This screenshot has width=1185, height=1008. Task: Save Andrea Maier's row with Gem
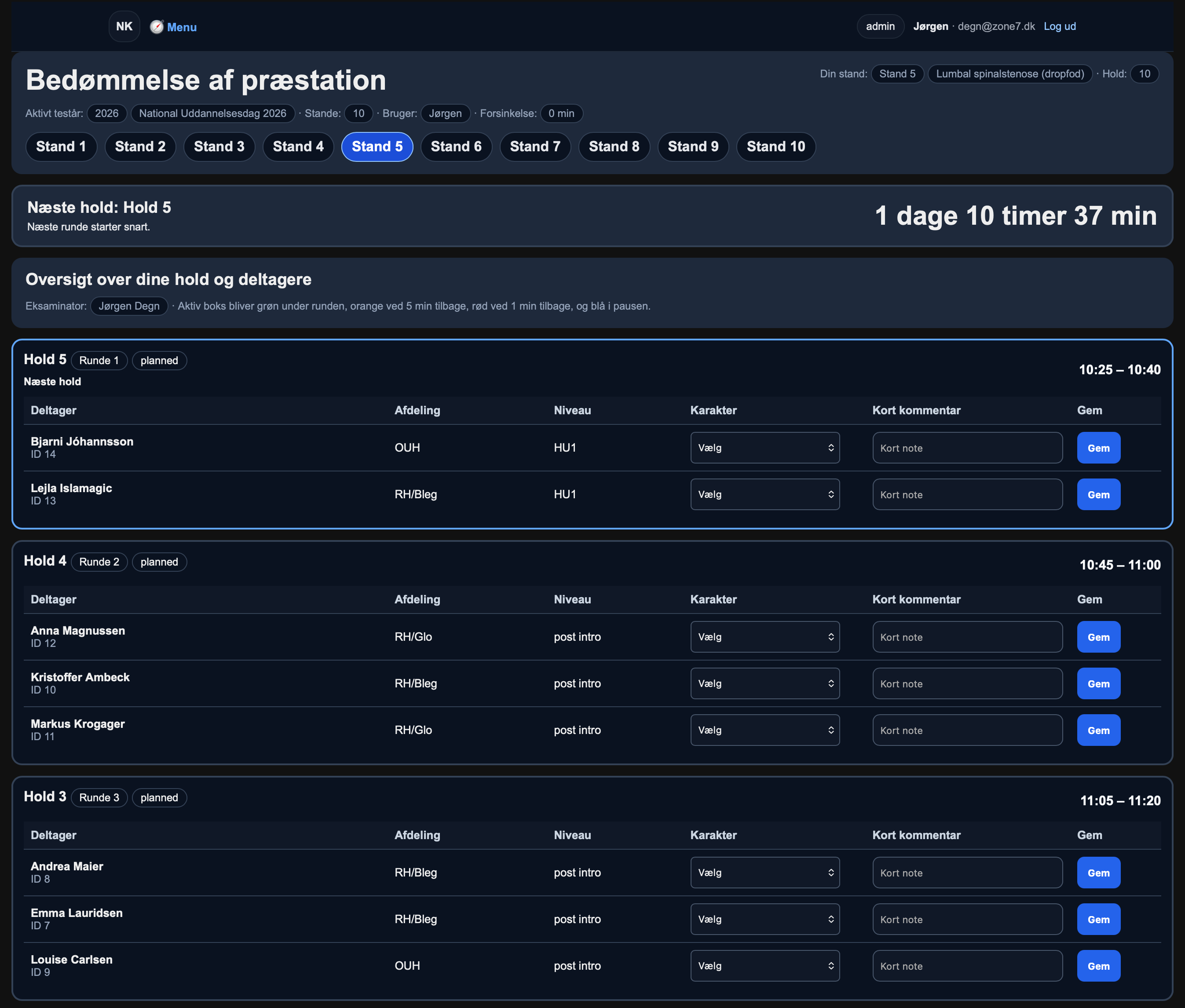click(x=1098, y=873)
